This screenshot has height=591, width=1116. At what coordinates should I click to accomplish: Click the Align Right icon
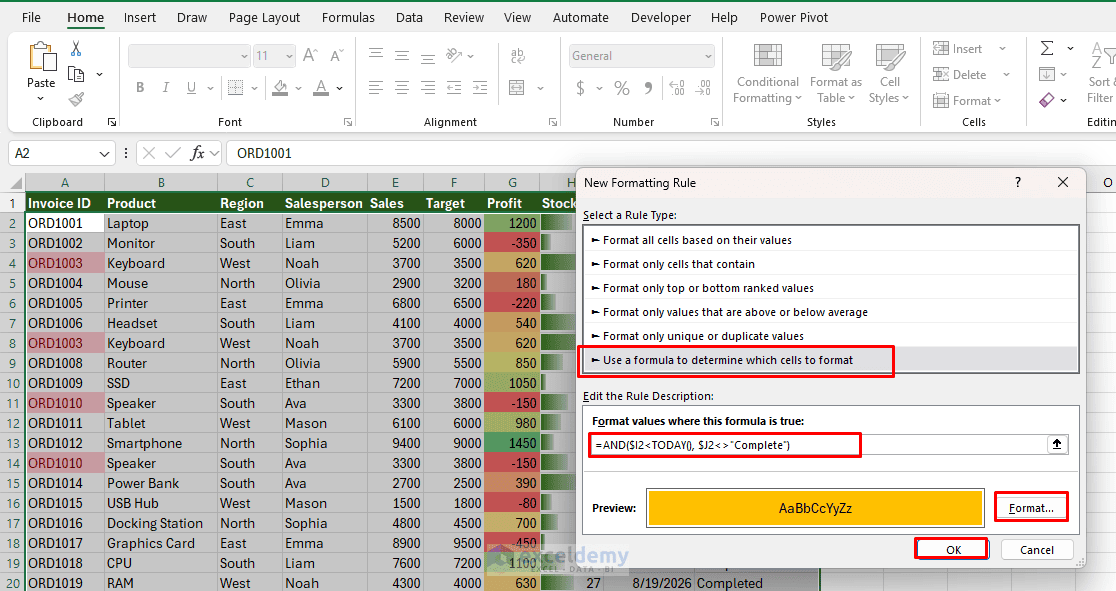pos(428,88)
